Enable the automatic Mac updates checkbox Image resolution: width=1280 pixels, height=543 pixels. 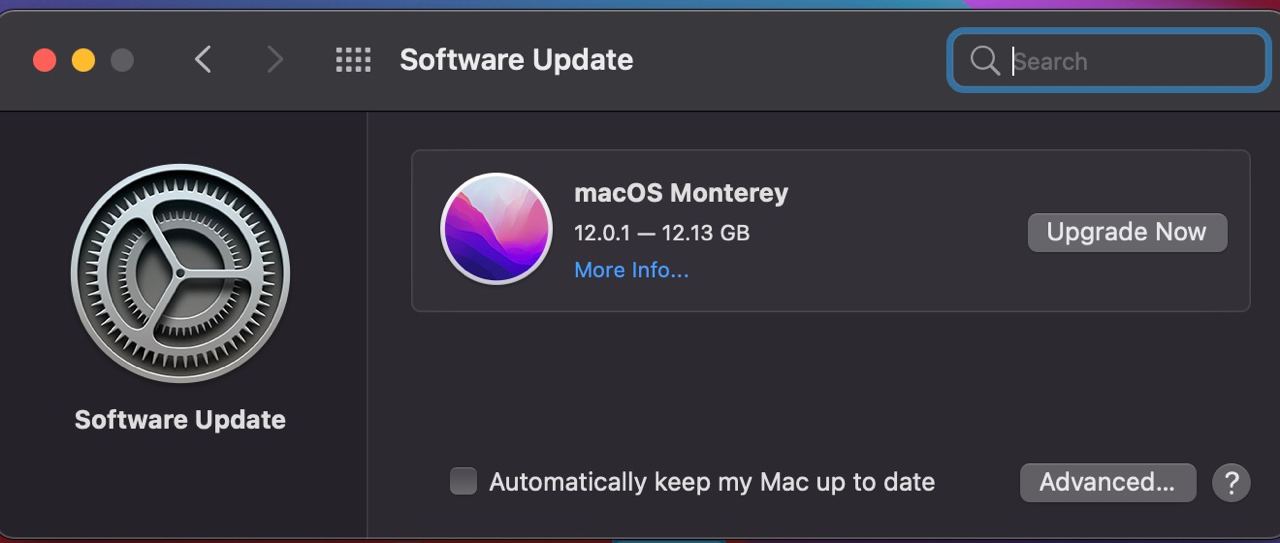pyautogui.click(x=463, y=481)
